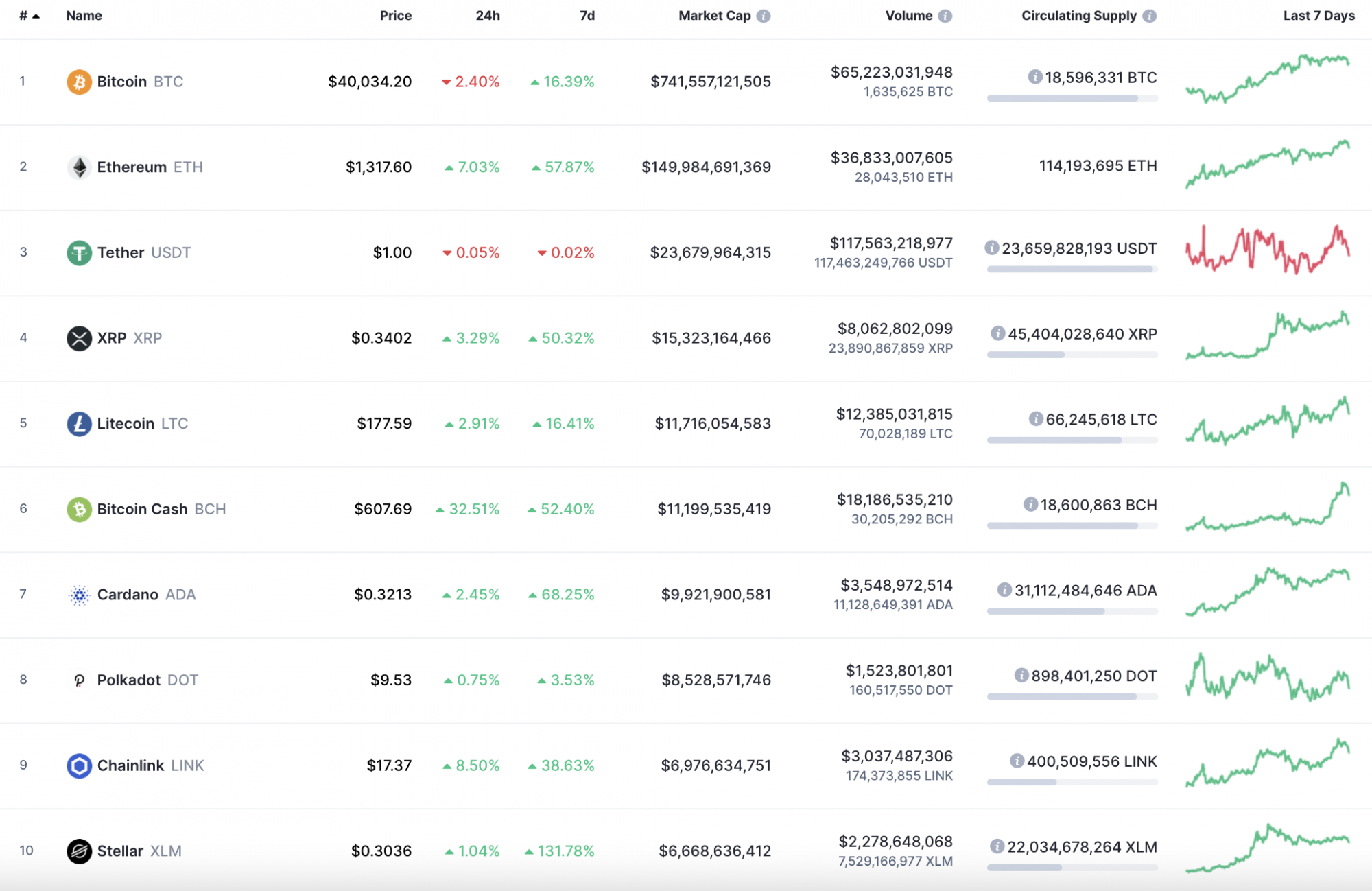1372x891 pixels.
Task: Click the Cardano logo
Action: [79, 594]
